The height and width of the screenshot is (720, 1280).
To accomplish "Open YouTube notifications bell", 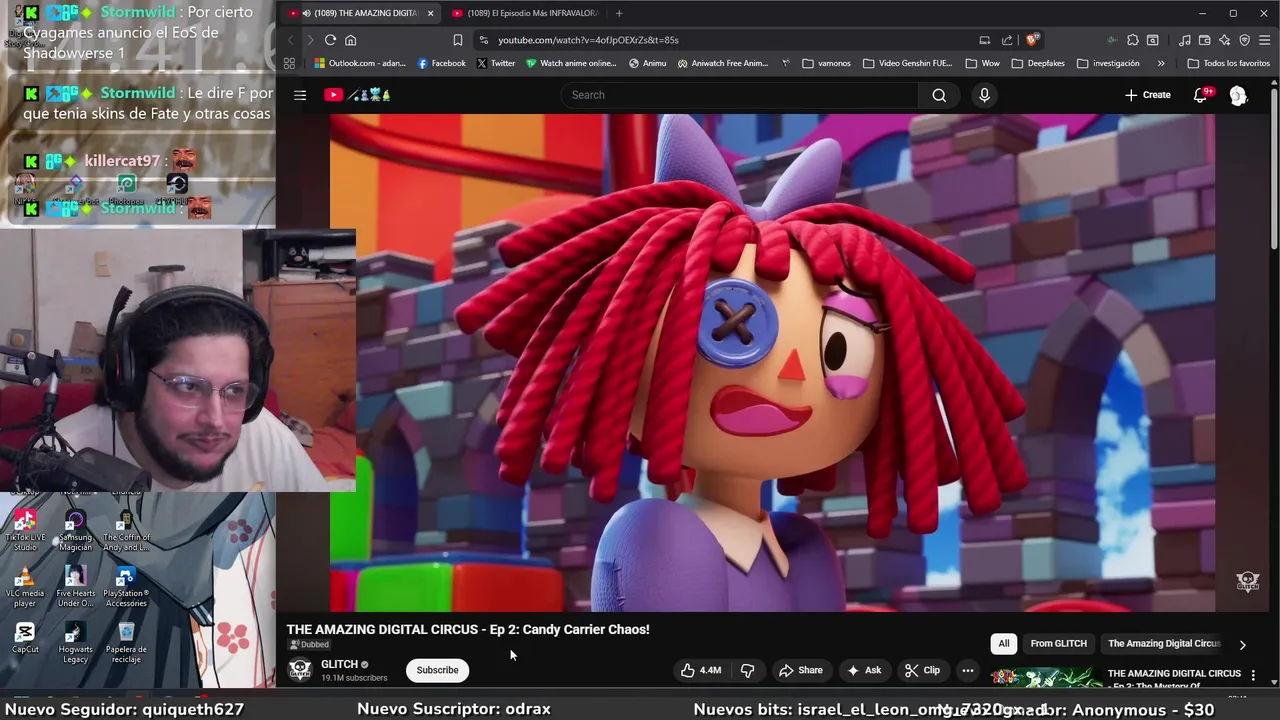I will click(1201, 95).
